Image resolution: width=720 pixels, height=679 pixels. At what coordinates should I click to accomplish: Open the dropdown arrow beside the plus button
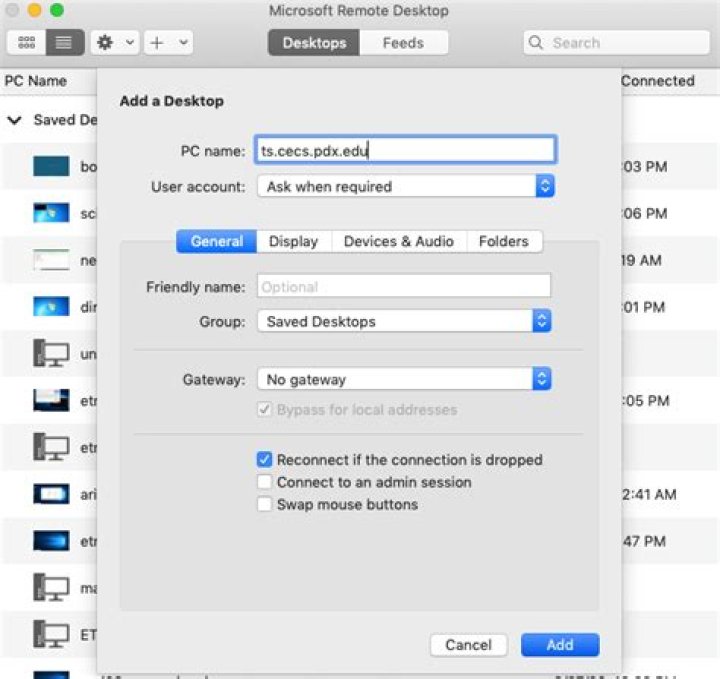click(x=183, y=43)
